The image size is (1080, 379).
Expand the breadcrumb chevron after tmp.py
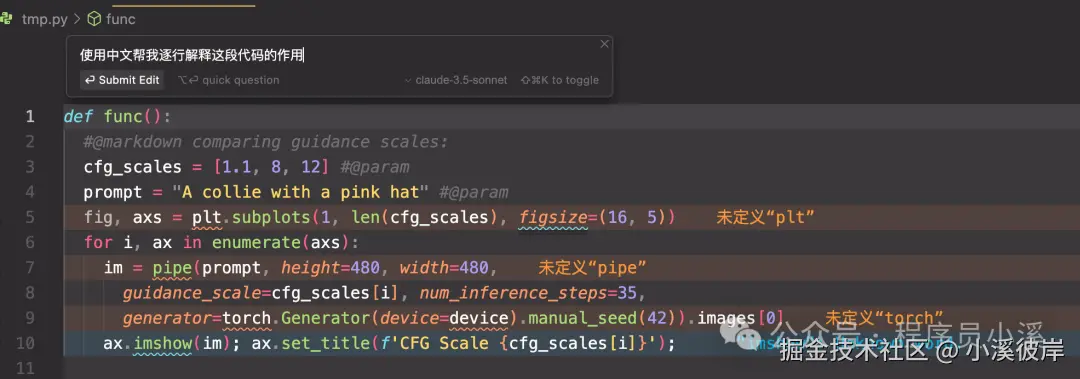click(76, 19)
